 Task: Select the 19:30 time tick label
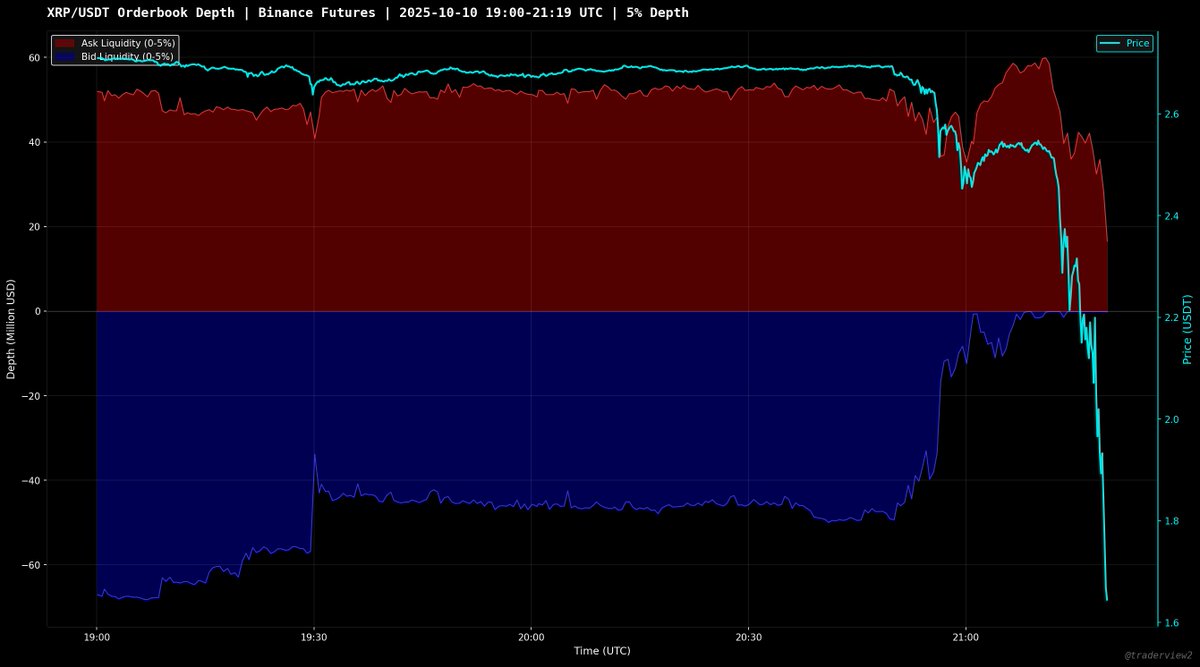tap(315, 636)
